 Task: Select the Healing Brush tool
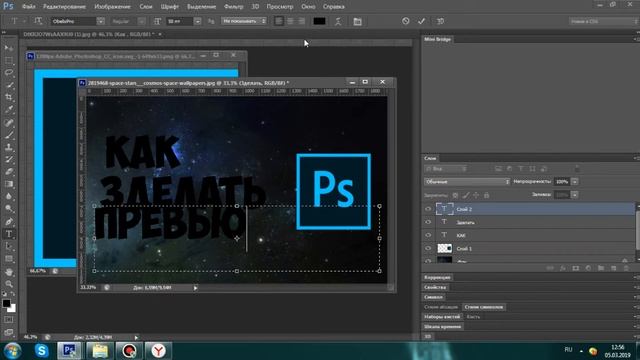pos(9,122)
